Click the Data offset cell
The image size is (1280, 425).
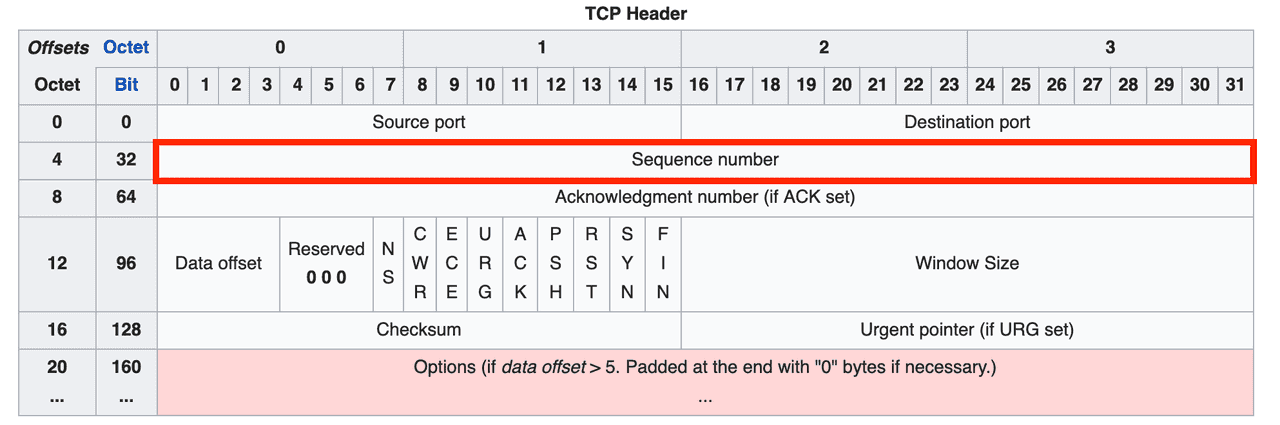click(218, 264)
